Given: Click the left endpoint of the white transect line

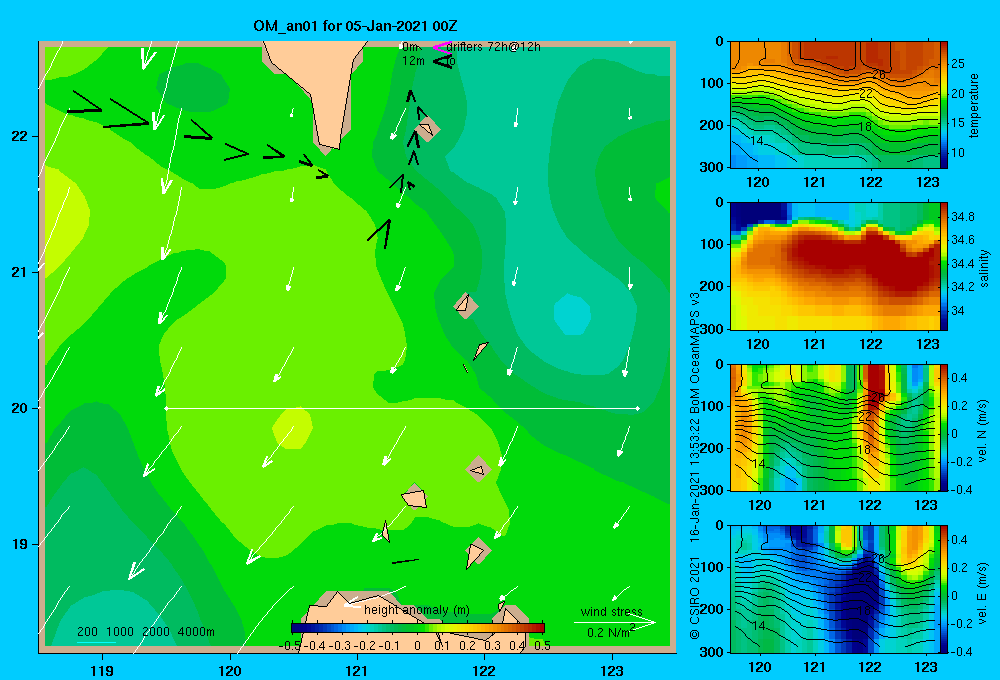Looking at the screenshot, I should tap(166, 408).
